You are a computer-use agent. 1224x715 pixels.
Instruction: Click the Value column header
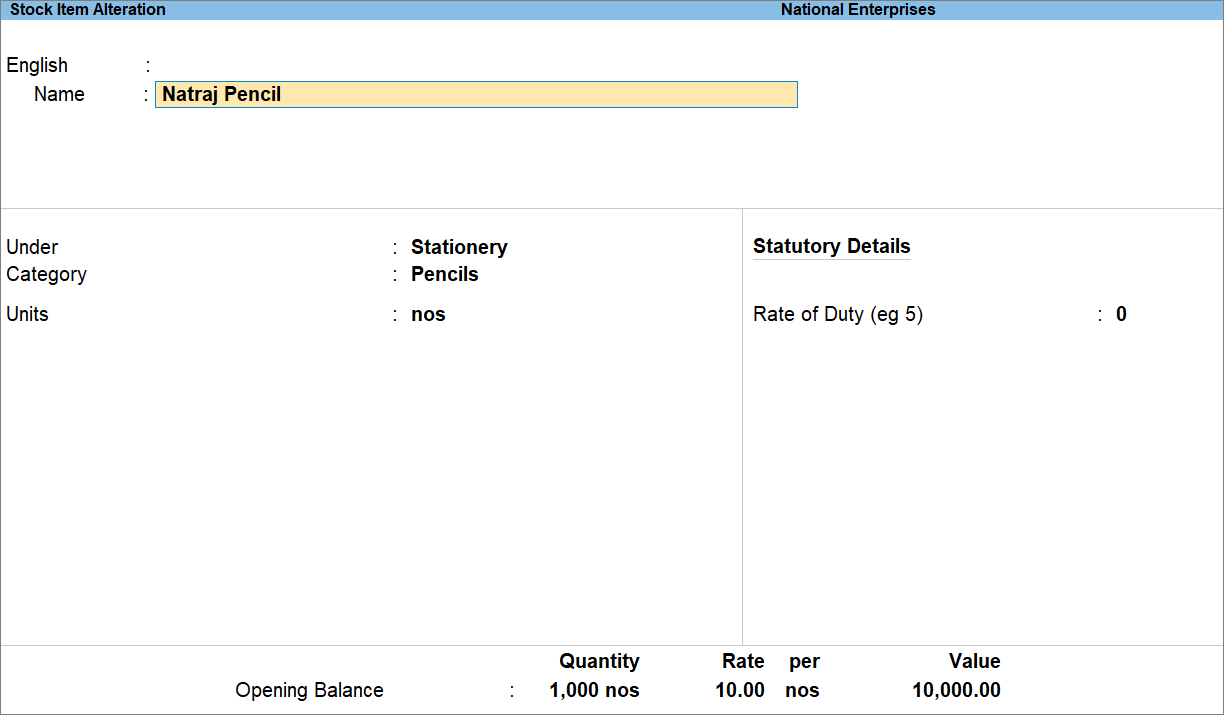click(975, 661)
